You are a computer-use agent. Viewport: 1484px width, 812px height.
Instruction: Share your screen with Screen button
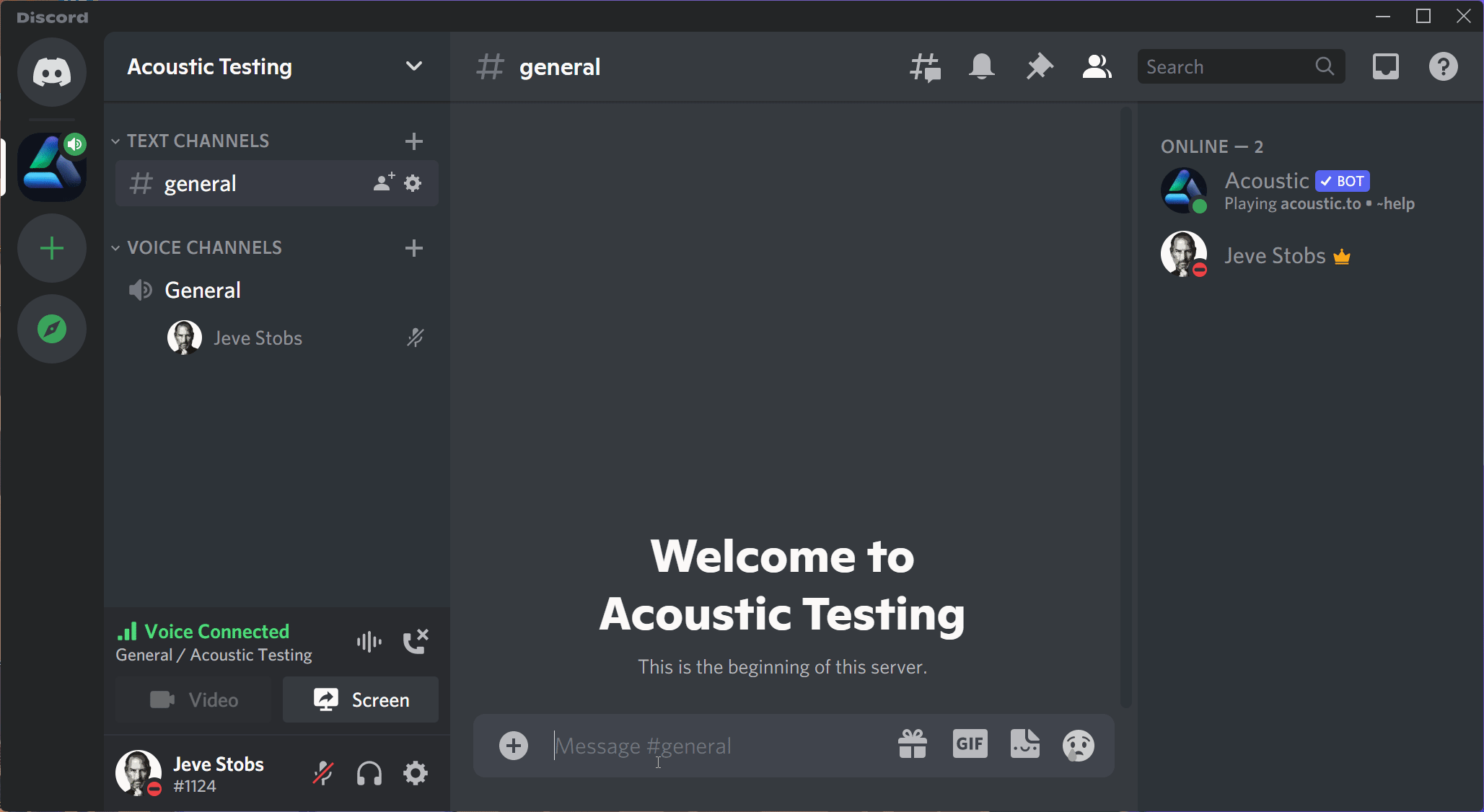pos(361,700)
